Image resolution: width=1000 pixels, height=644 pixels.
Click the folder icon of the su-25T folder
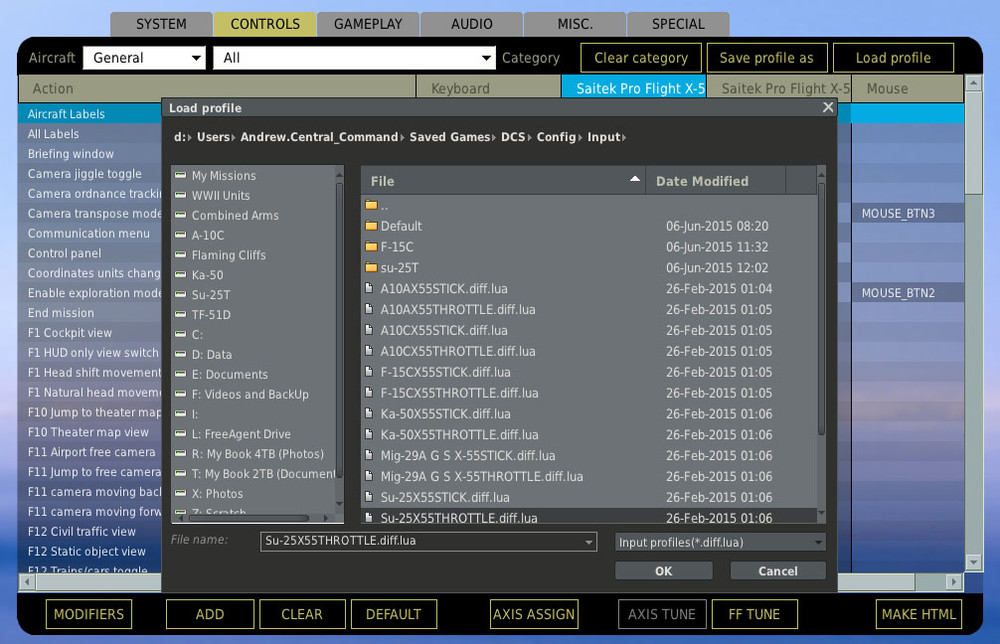pos(371,267)
